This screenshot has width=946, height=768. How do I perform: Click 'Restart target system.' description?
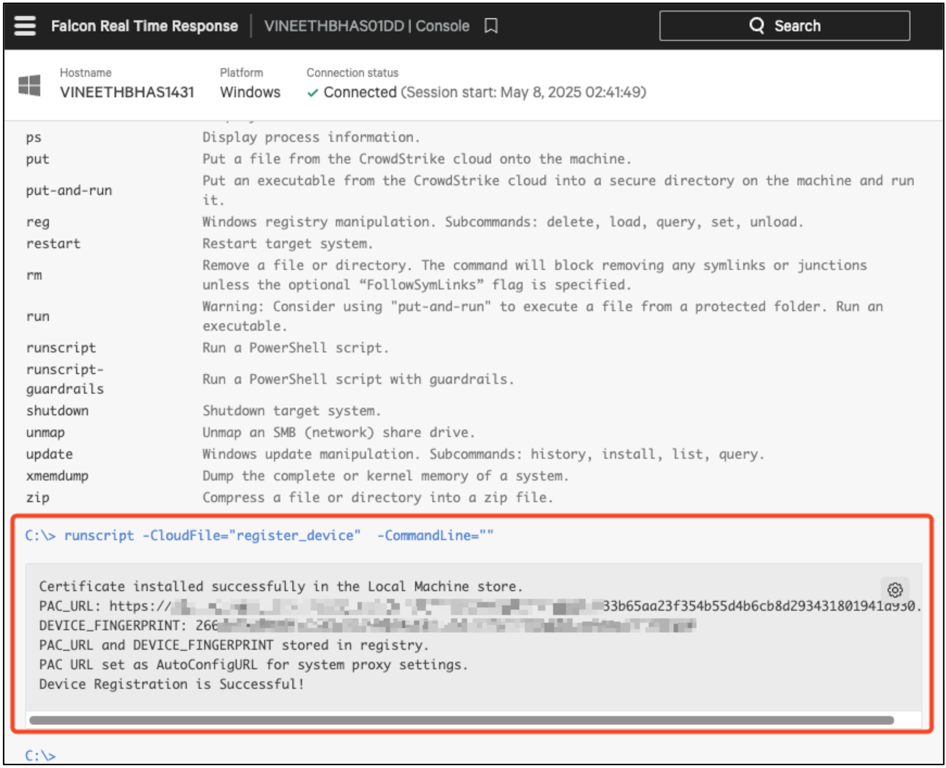(287, 244)
